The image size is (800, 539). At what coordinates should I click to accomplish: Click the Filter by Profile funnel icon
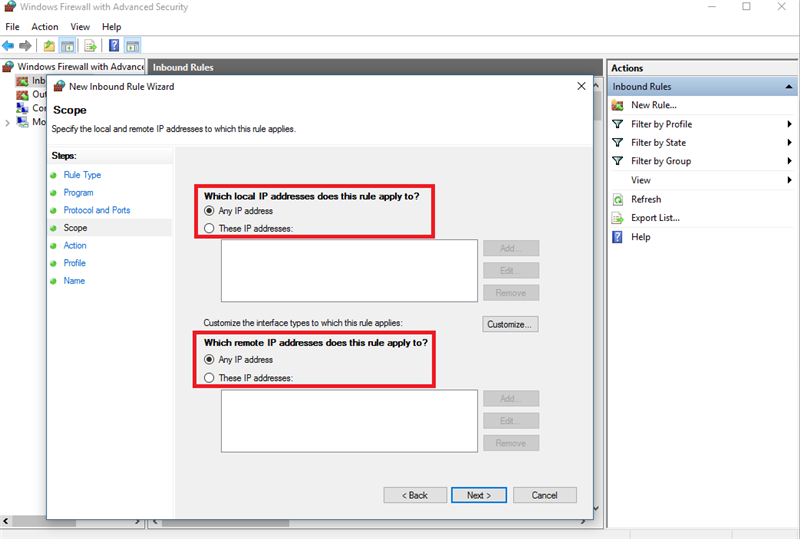(619, 124)
